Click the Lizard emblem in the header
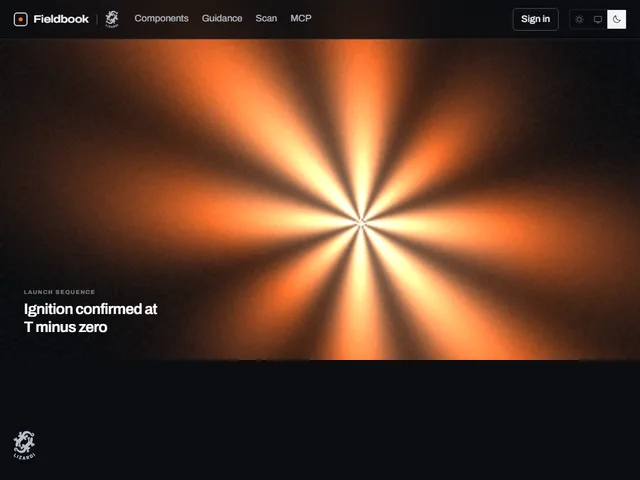The height and width of the screenshot is (480, 640). pyautogui.click(x=112, y=19)
